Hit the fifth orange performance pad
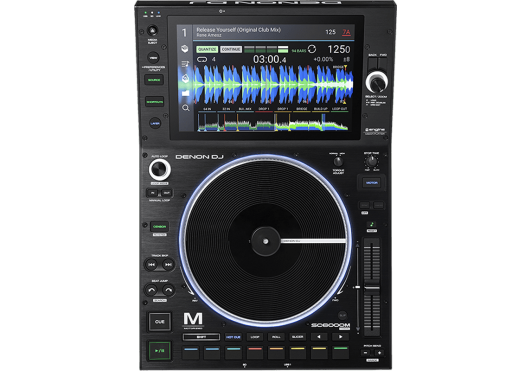 [276, 352]
